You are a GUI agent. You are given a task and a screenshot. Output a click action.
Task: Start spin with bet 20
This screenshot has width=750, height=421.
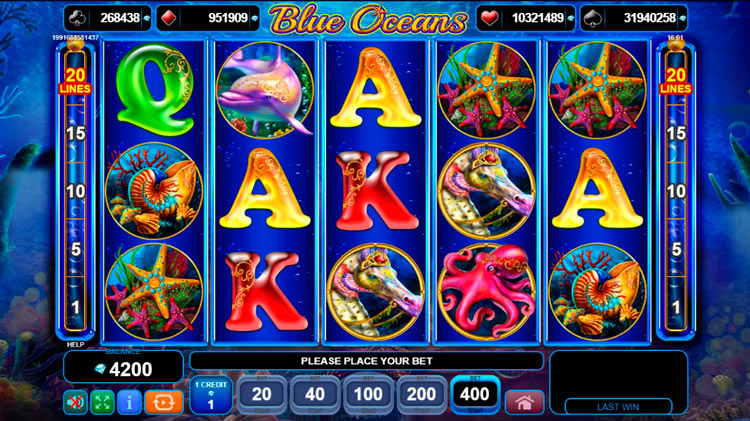point(262,395)
